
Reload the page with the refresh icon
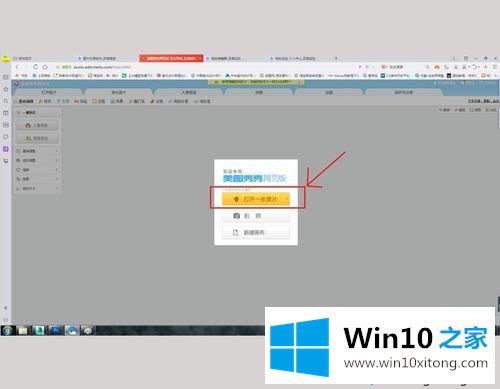(x=35, y=67)
